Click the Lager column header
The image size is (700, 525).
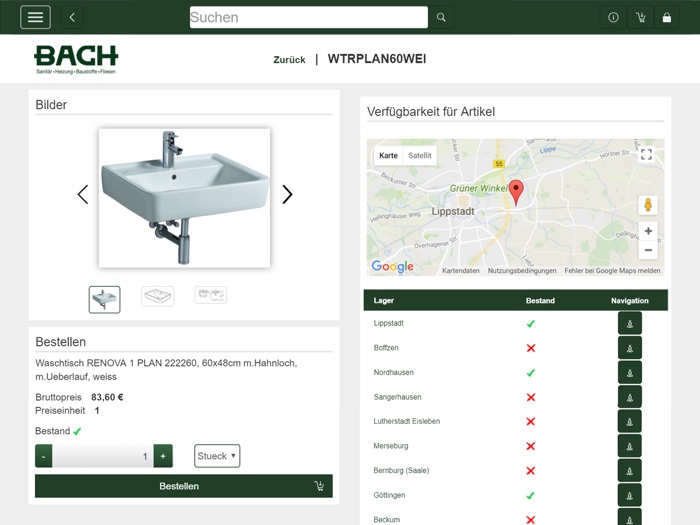click(383, 300)
